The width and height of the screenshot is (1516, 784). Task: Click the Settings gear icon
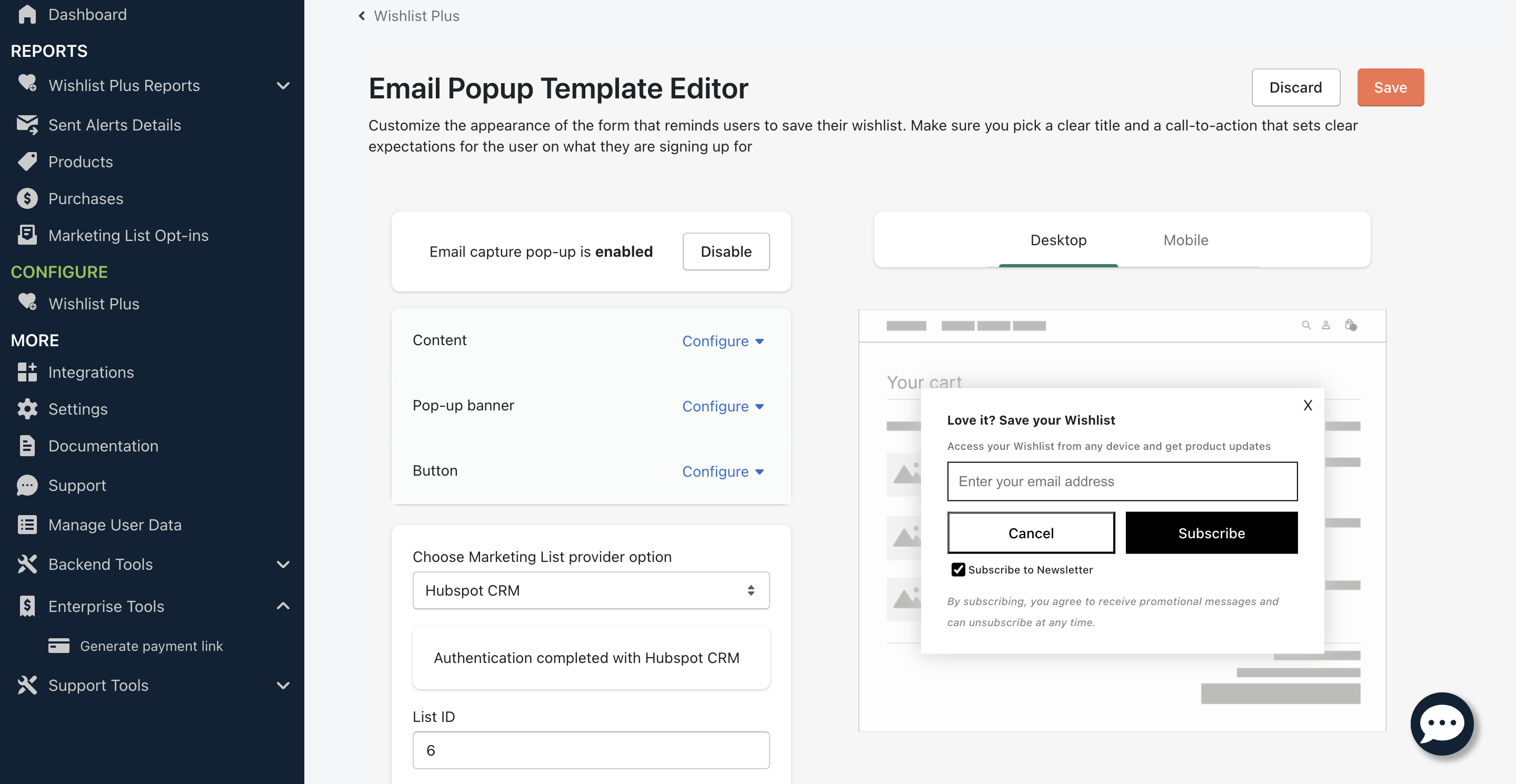(x=27, y=409)
